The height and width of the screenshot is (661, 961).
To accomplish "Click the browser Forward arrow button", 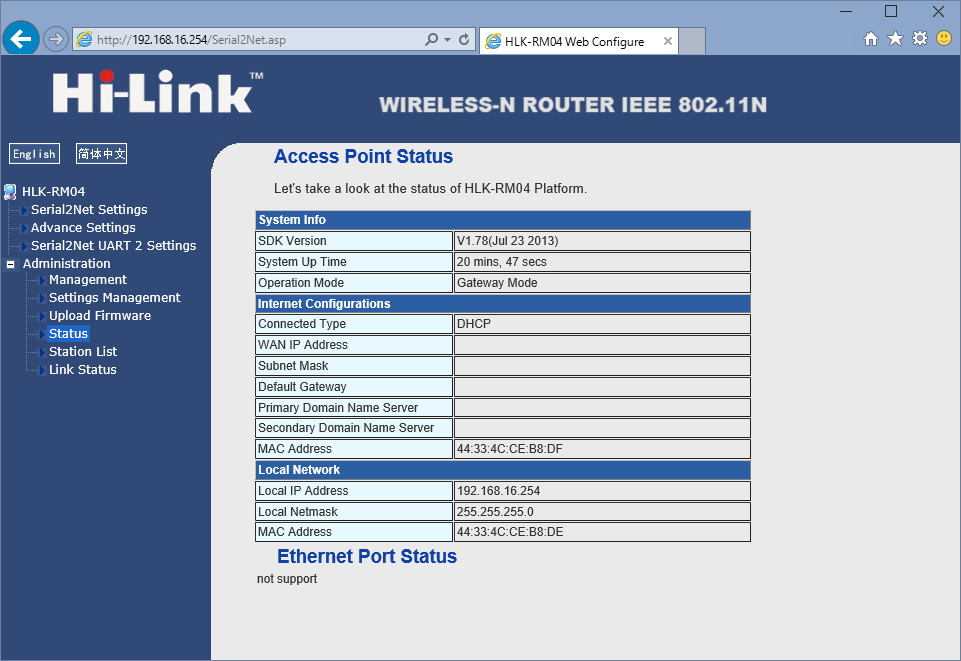I will coord(56,40).
